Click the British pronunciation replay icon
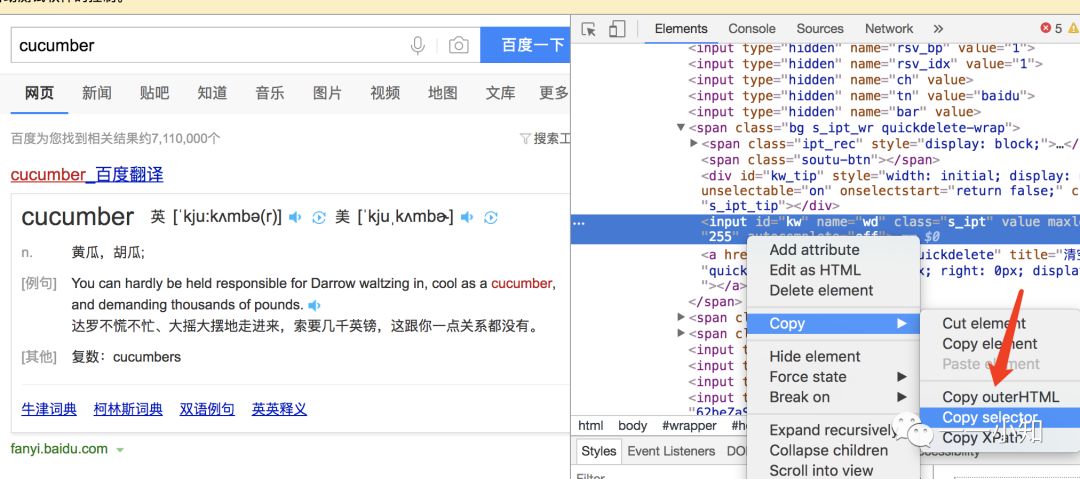This screenshot has width=1080, height=479. [318, 218]
